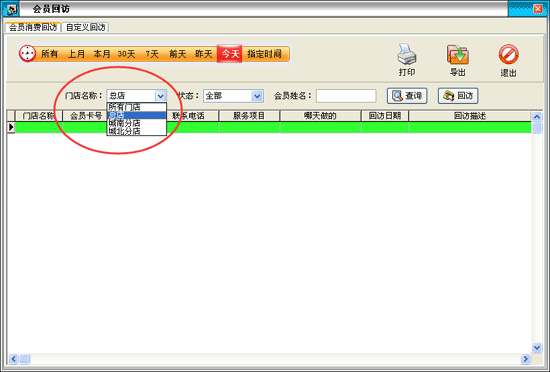Image resolution: width=550 pixels, height=372 pixels.
Task: Select the 30天 time filter
Action: tap(126, 54)
